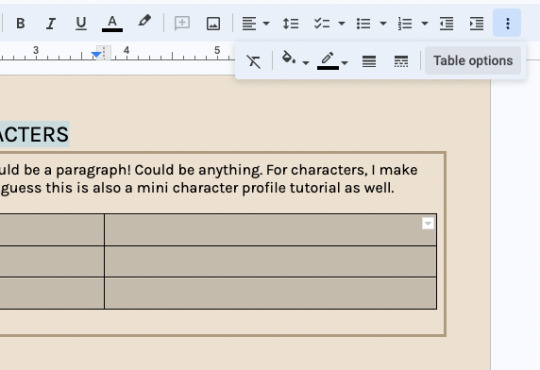The image size is (540, 370).
Task: Open the border dash style menu
Action: pyautogui.click(x=401, y=61)
